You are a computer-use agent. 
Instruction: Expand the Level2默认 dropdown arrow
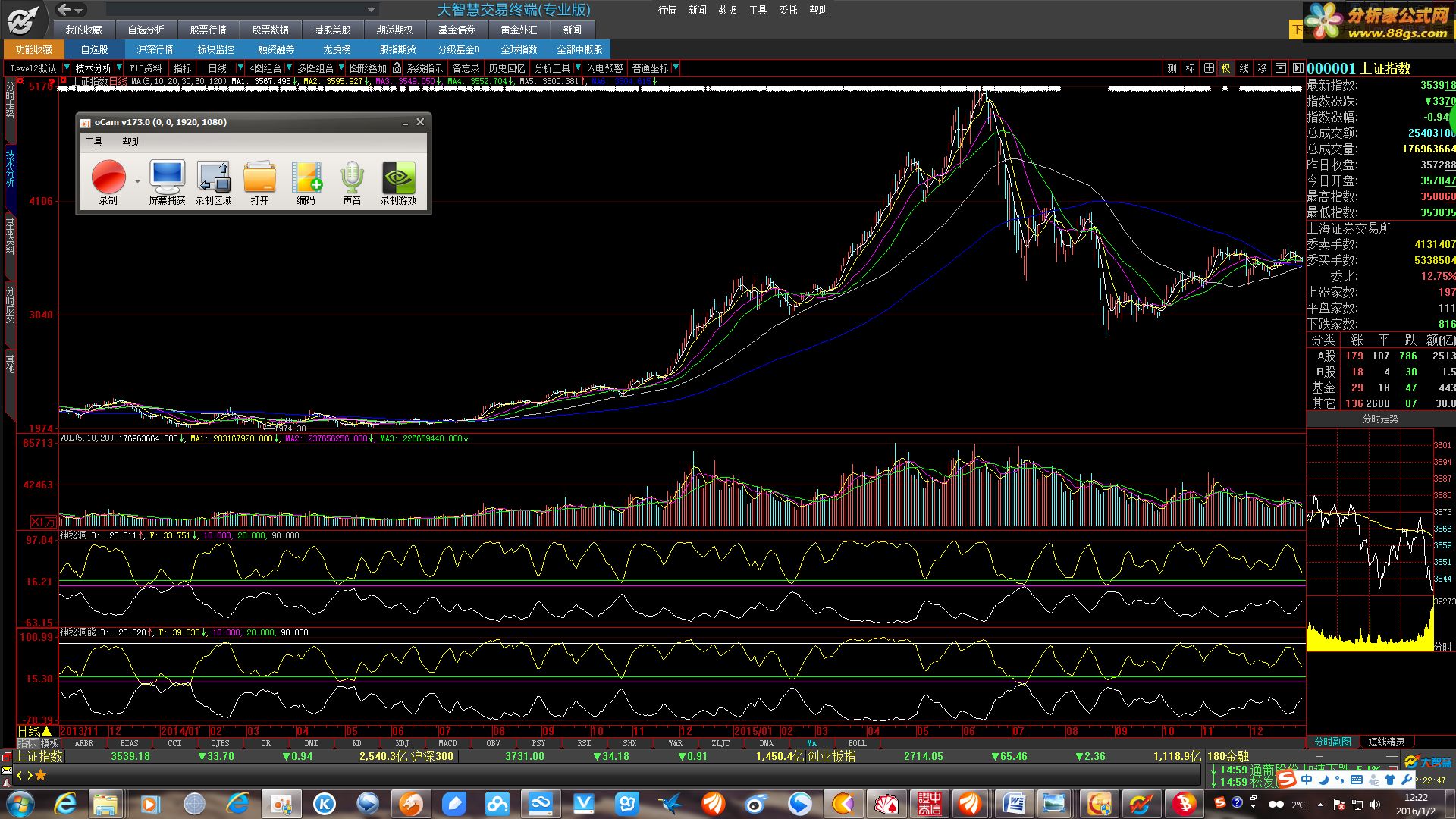tap(66, 68)
